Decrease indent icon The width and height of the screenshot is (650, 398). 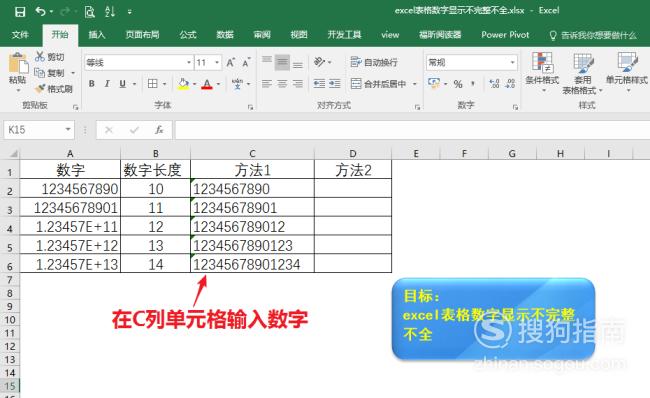pyautogui.click(x=319, y=84)
